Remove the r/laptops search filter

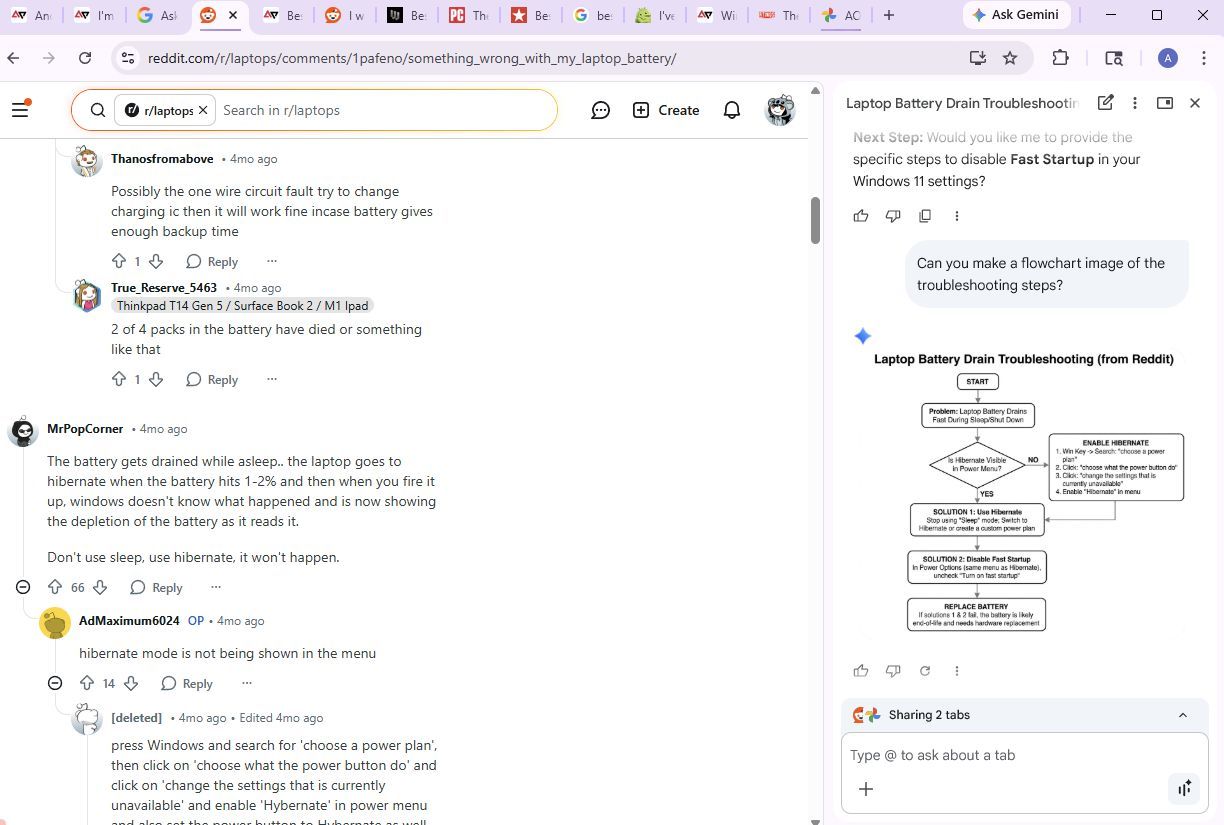coord(203,110)
